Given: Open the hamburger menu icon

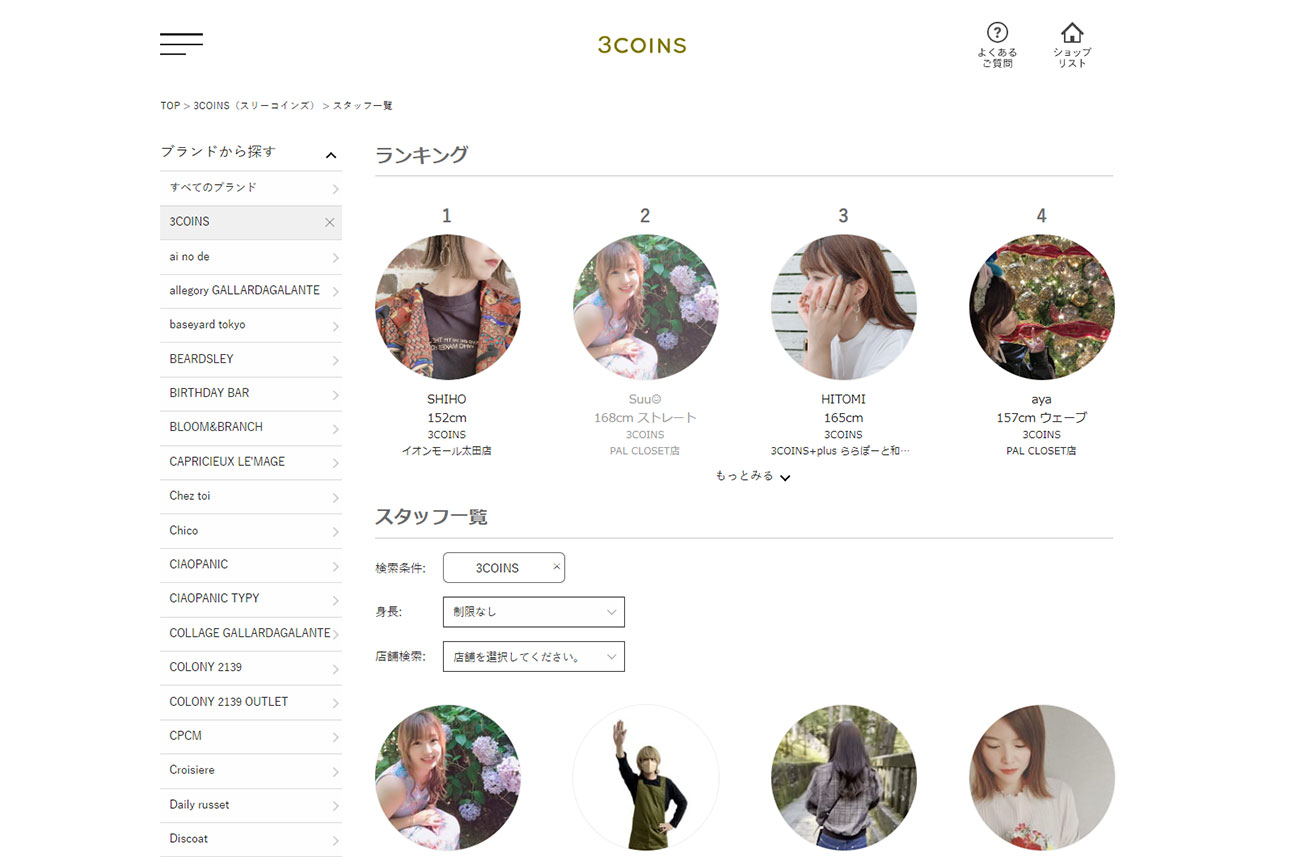Looking at the screenshot, I should pyautogui.click(x=181, y=44).
